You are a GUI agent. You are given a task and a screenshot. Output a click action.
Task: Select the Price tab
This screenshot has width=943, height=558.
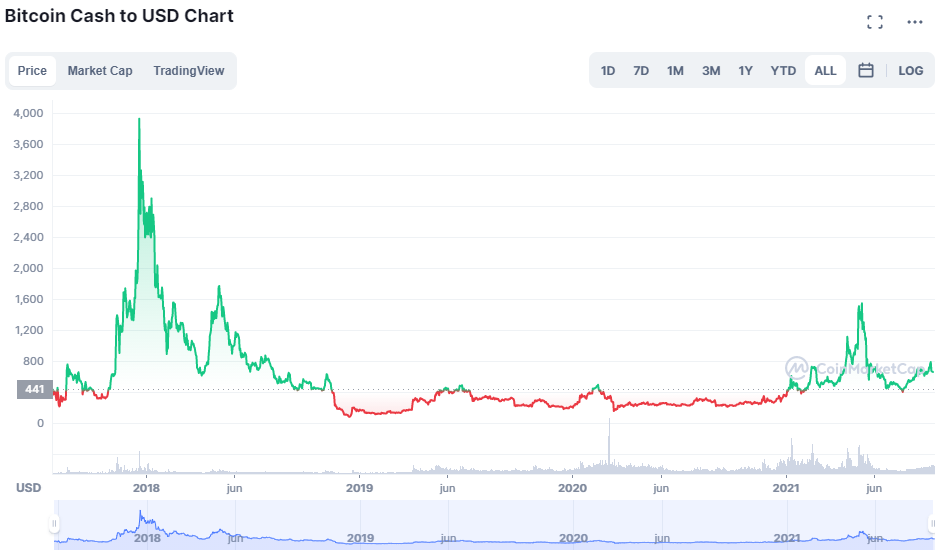coord(32,71)
